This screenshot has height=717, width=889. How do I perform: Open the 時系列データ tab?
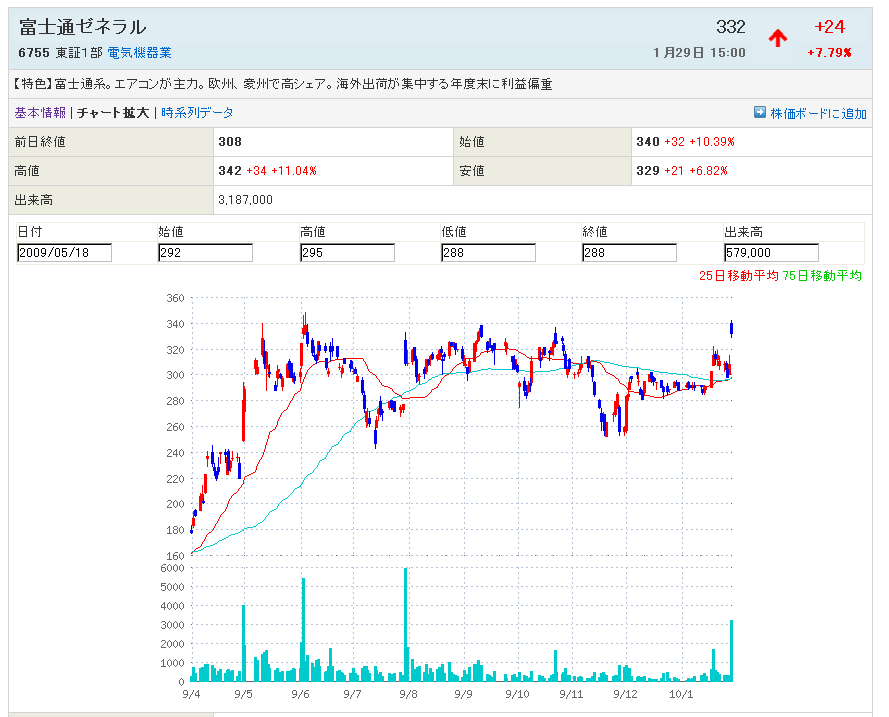coord(197,113)
